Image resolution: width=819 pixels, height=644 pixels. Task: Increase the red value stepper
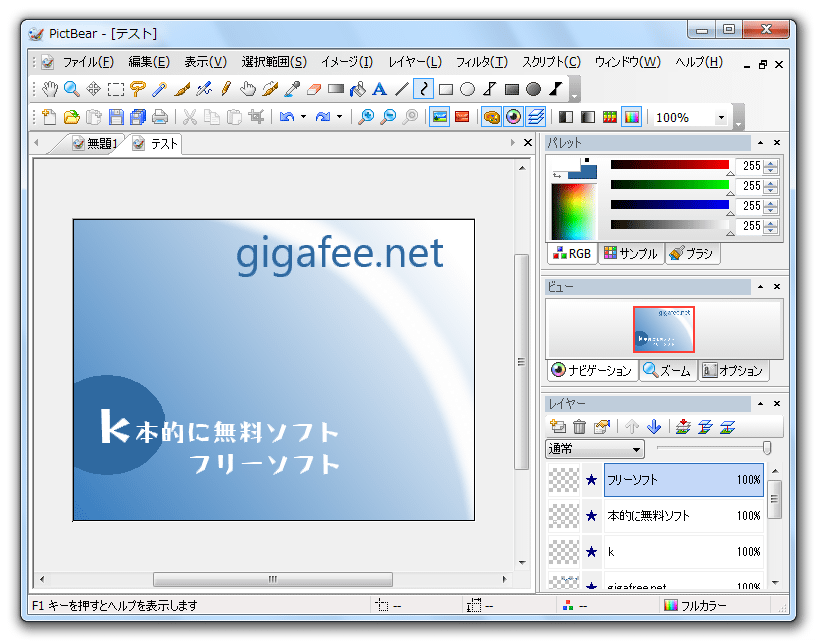click(x=771, y=163)
